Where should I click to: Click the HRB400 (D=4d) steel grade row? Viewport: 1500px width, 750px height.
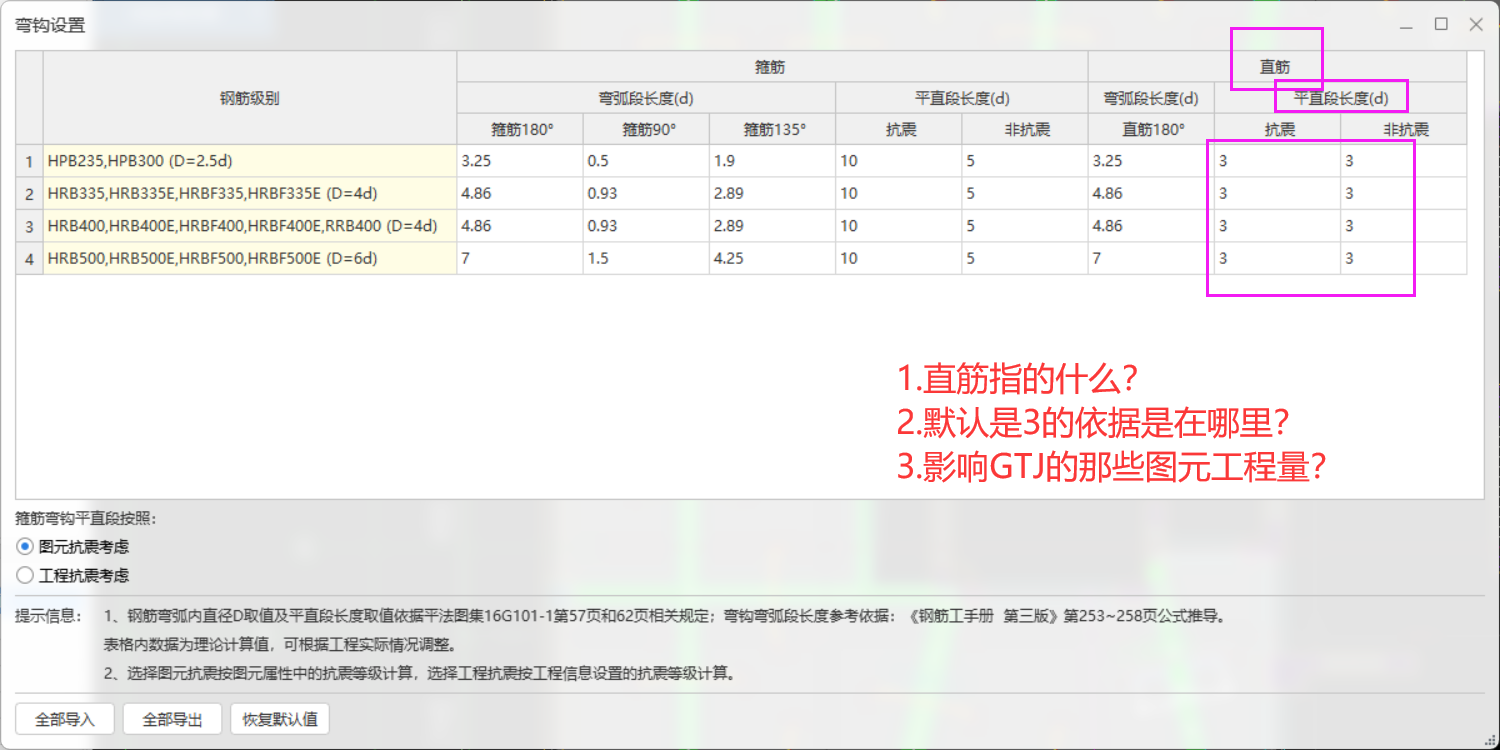click(x=250, y=226)
